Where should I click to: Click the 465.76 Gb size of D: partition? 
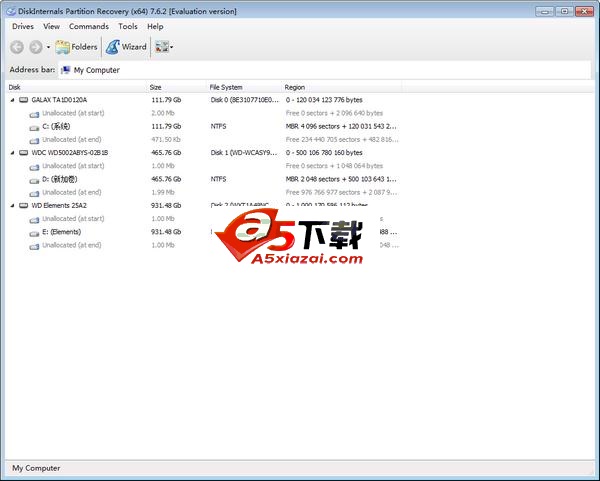point(166,179)
